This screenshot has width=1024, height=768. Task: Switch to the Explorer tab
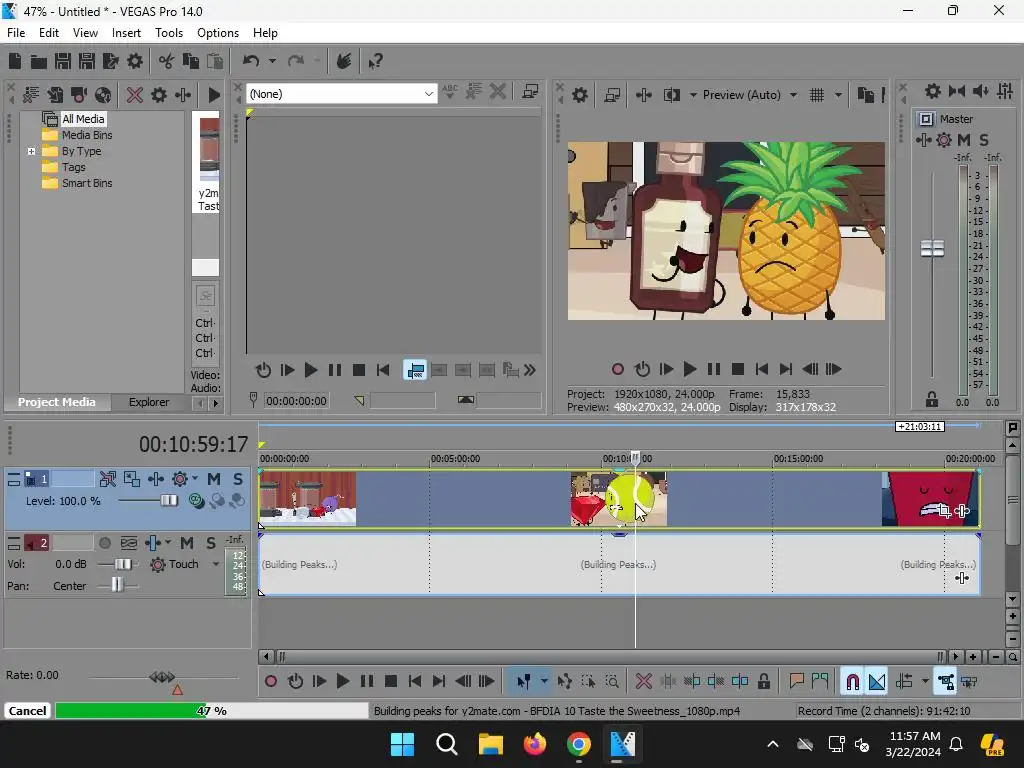click(149, 402)
